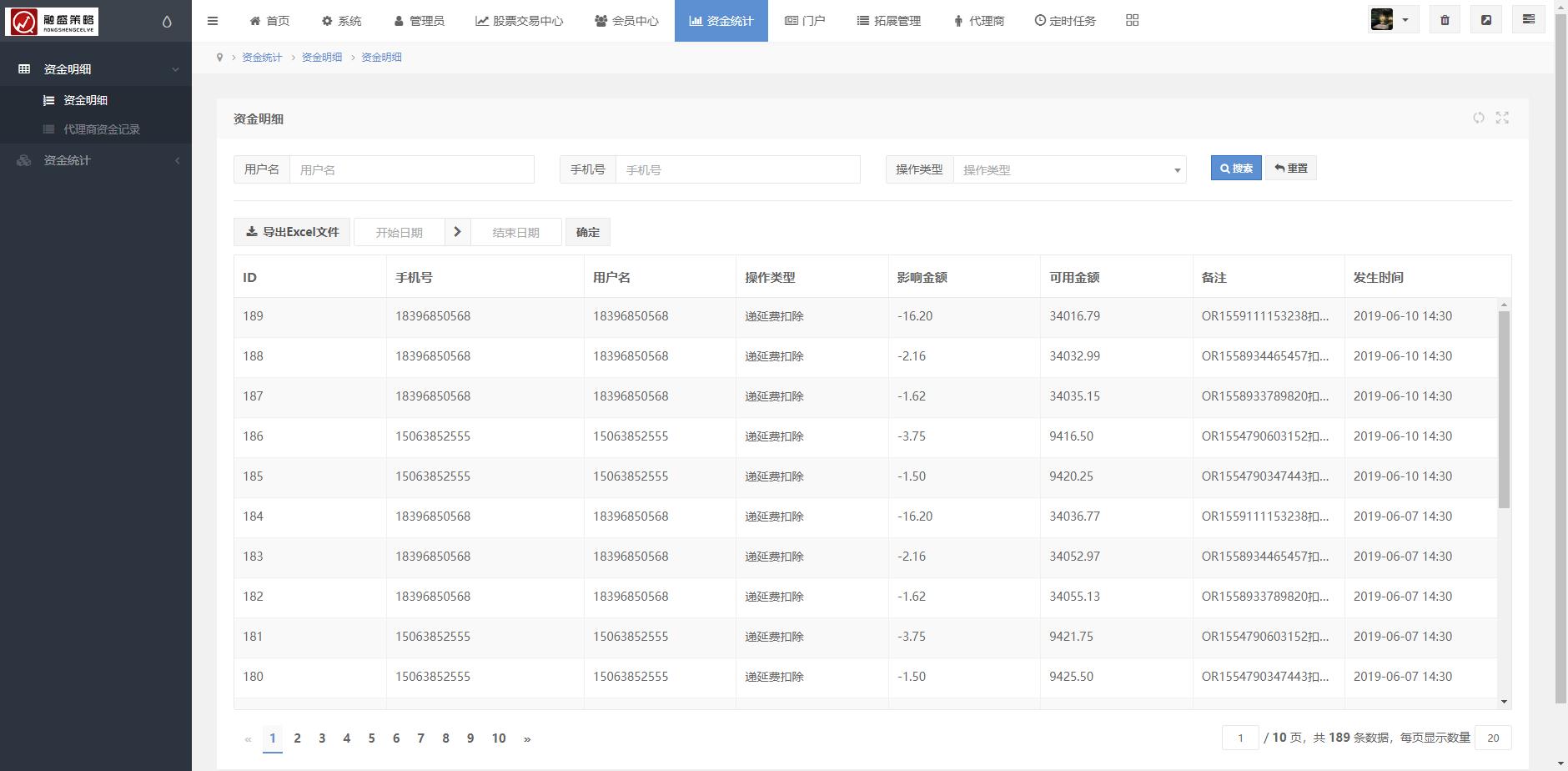Image resolution: width=1568 pixels, height=771 pixels.
Task: Click the user avatar thumbnail
Action: pyautogui.click(x=1382, y=20)
